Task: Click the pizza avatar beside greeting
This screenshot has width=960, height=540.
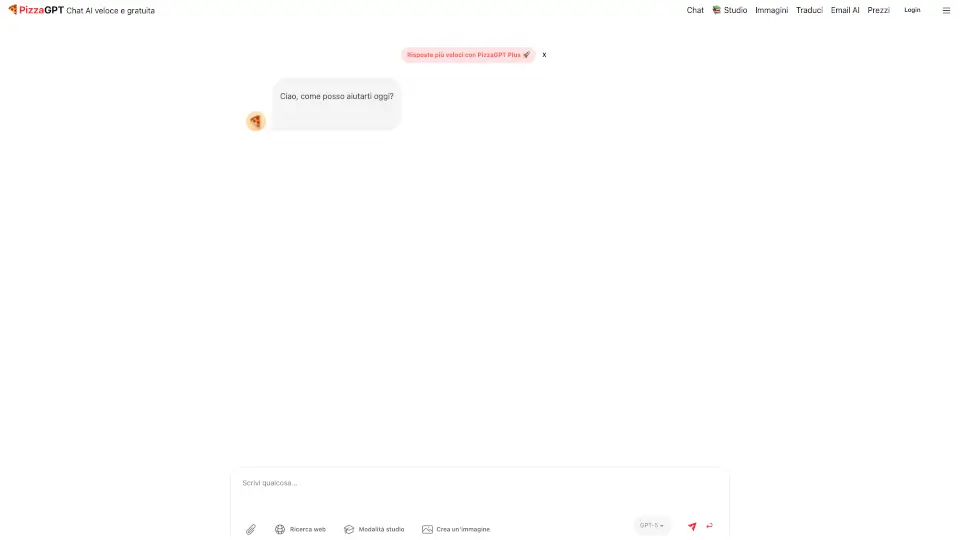Action: click(x=256, y=121)
